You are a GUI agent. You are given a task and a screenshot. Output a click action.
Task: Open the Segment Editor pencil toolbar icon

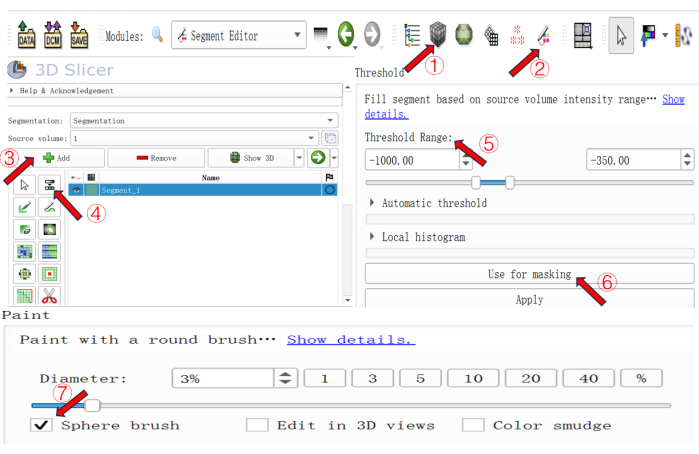coord(543,35)
